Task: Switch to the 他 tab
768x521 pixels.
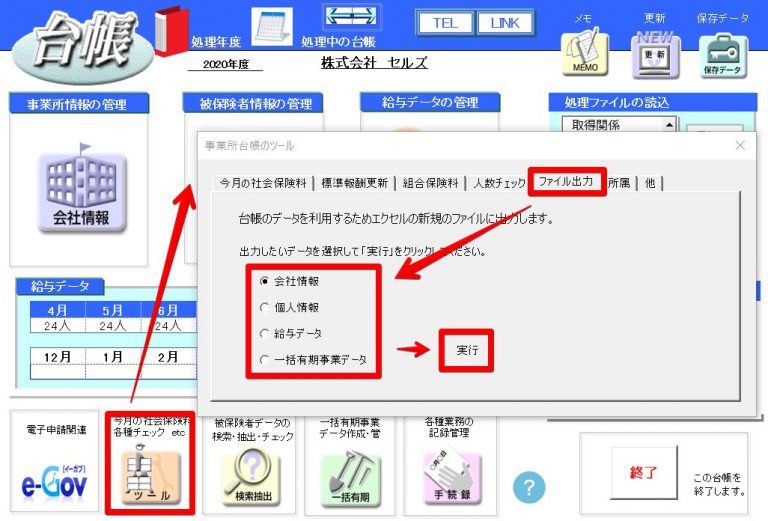Action: coord(650,183)
